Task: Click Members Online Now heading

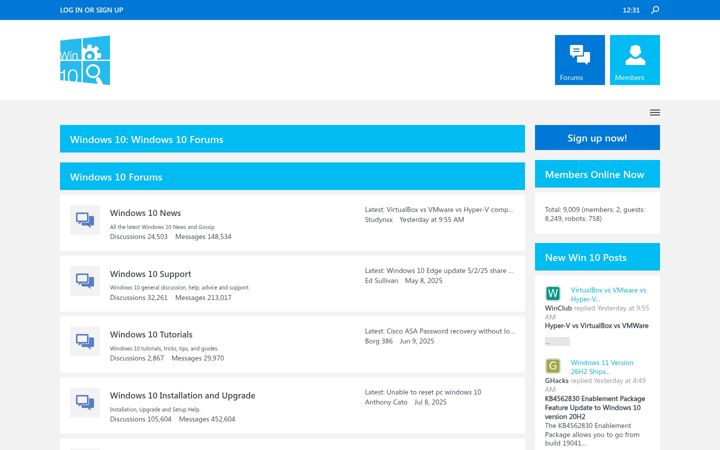Action: [x=597, y=174]
